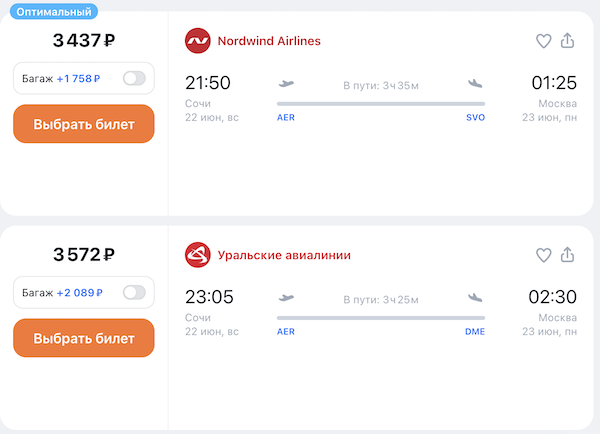600x434 pixels.
Task: Click the Nordwind Airlines logo
Action: click(x=197, y=41)
